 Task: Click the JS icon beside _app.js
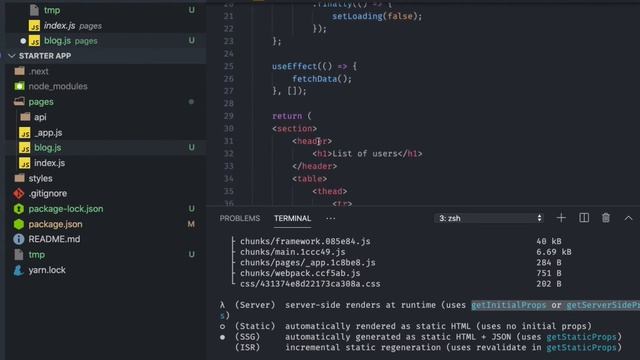24,133
